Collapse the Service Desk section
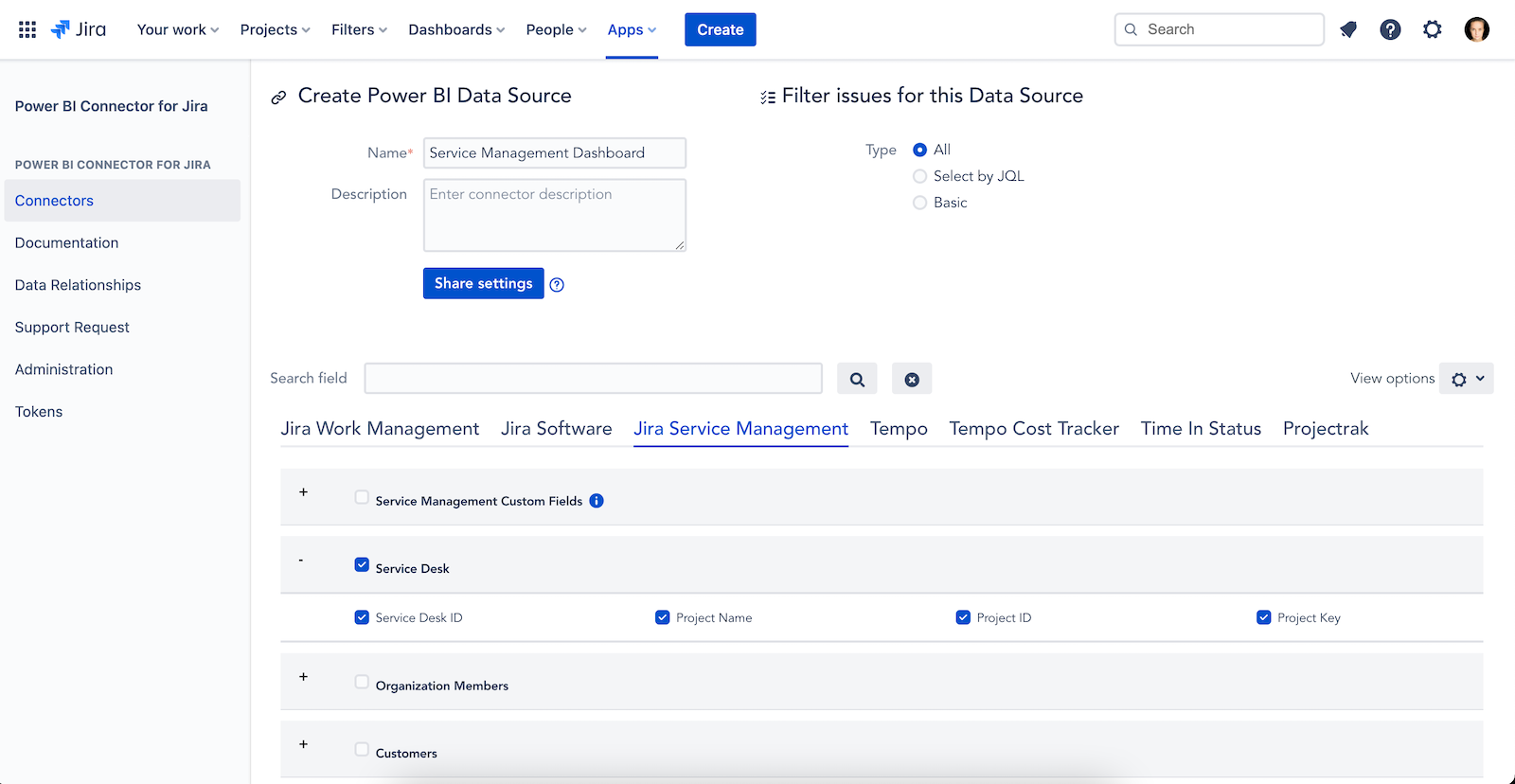This screenshot has height=784, width=1515. coord(301,560)
